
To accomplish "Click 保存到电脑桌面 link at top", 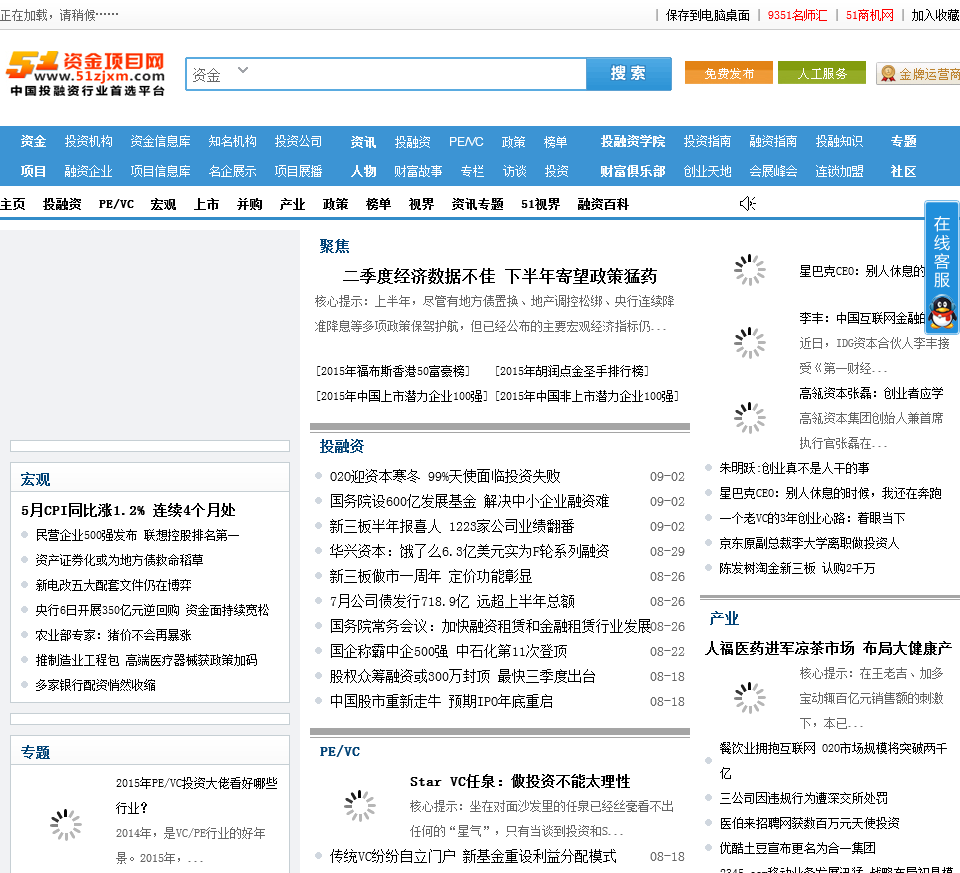I will point(707,15).
